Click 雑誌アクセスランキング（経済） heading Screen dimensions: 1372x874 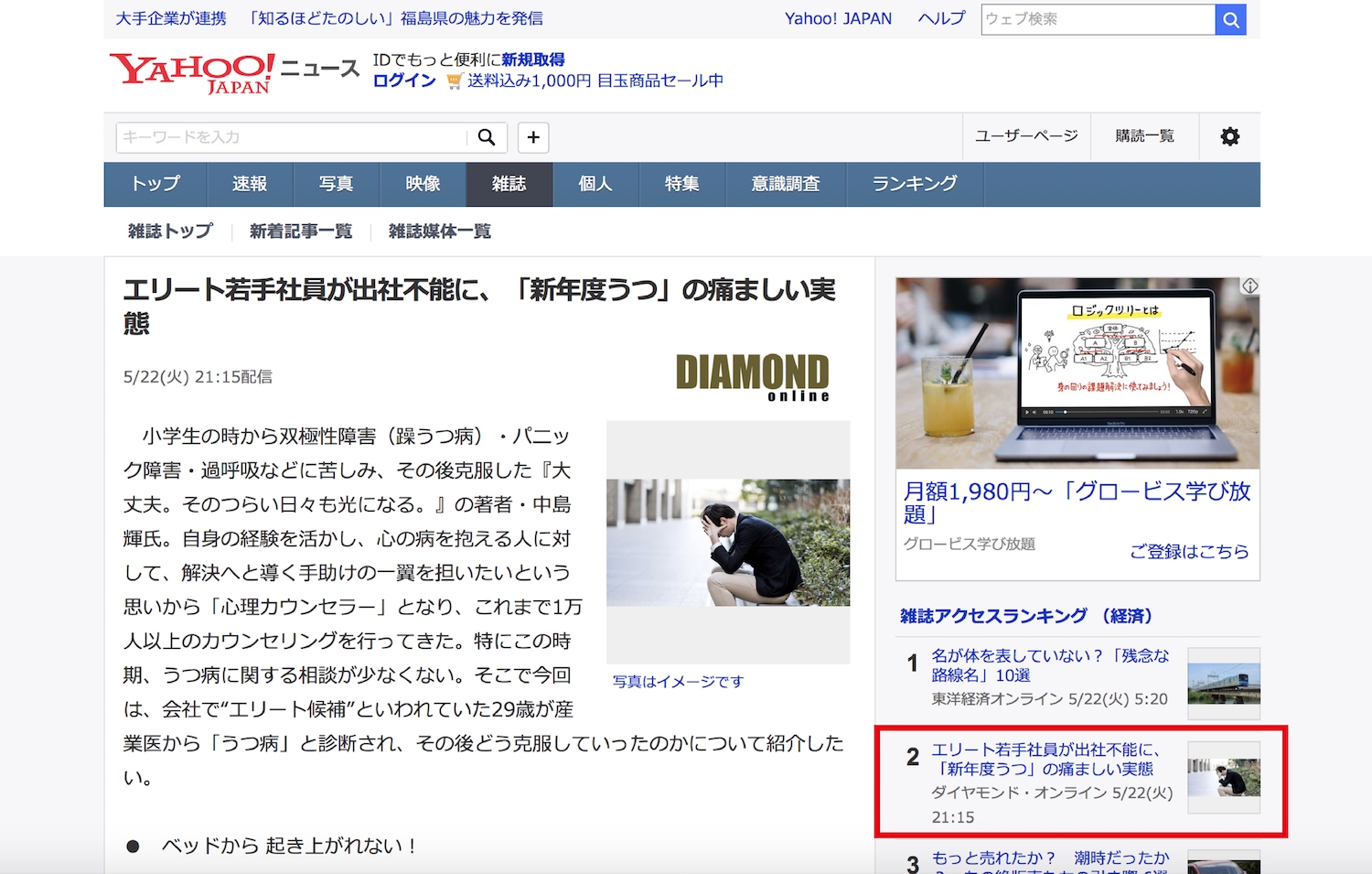pyautogui.click(x=1026, y=616)
